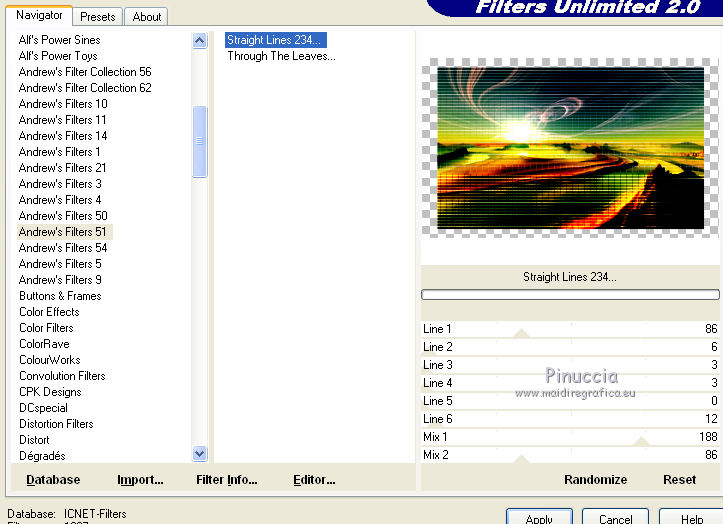Cancel the filter dialog
Viewport: 723px width, 524px height.
(x=616, y=518)
